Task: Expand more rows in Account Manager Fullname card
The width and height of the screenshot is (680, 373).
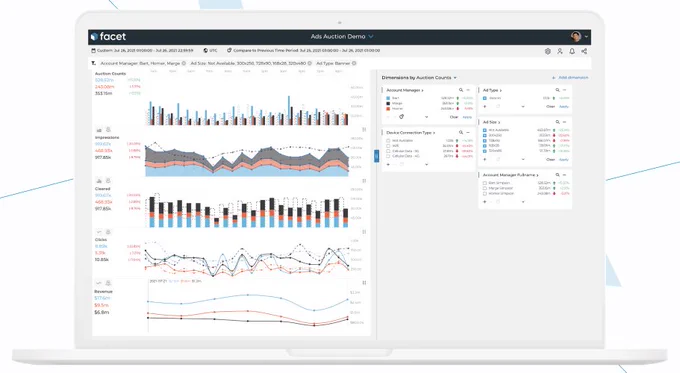Action: tap(523, 202)
